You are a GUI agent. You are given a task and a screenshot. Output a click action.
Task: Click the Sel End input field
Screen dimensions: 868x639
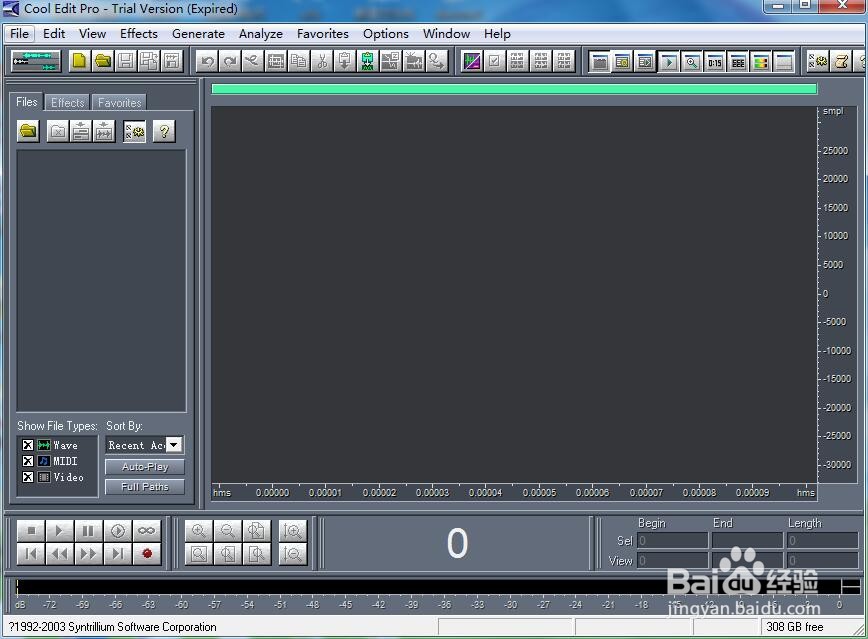747,540
